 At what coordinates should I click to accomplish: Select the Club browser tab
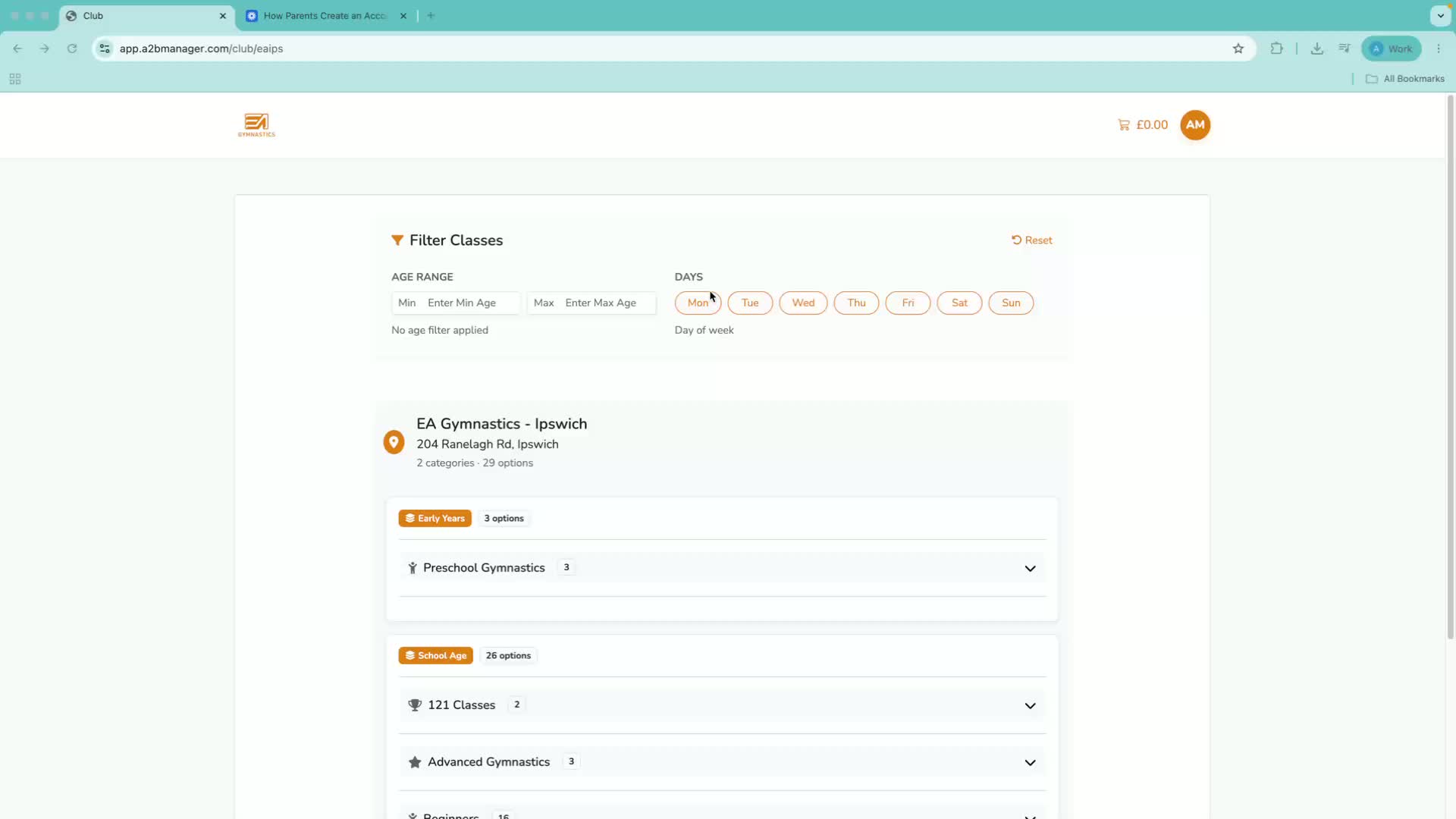tap(146, 16)
